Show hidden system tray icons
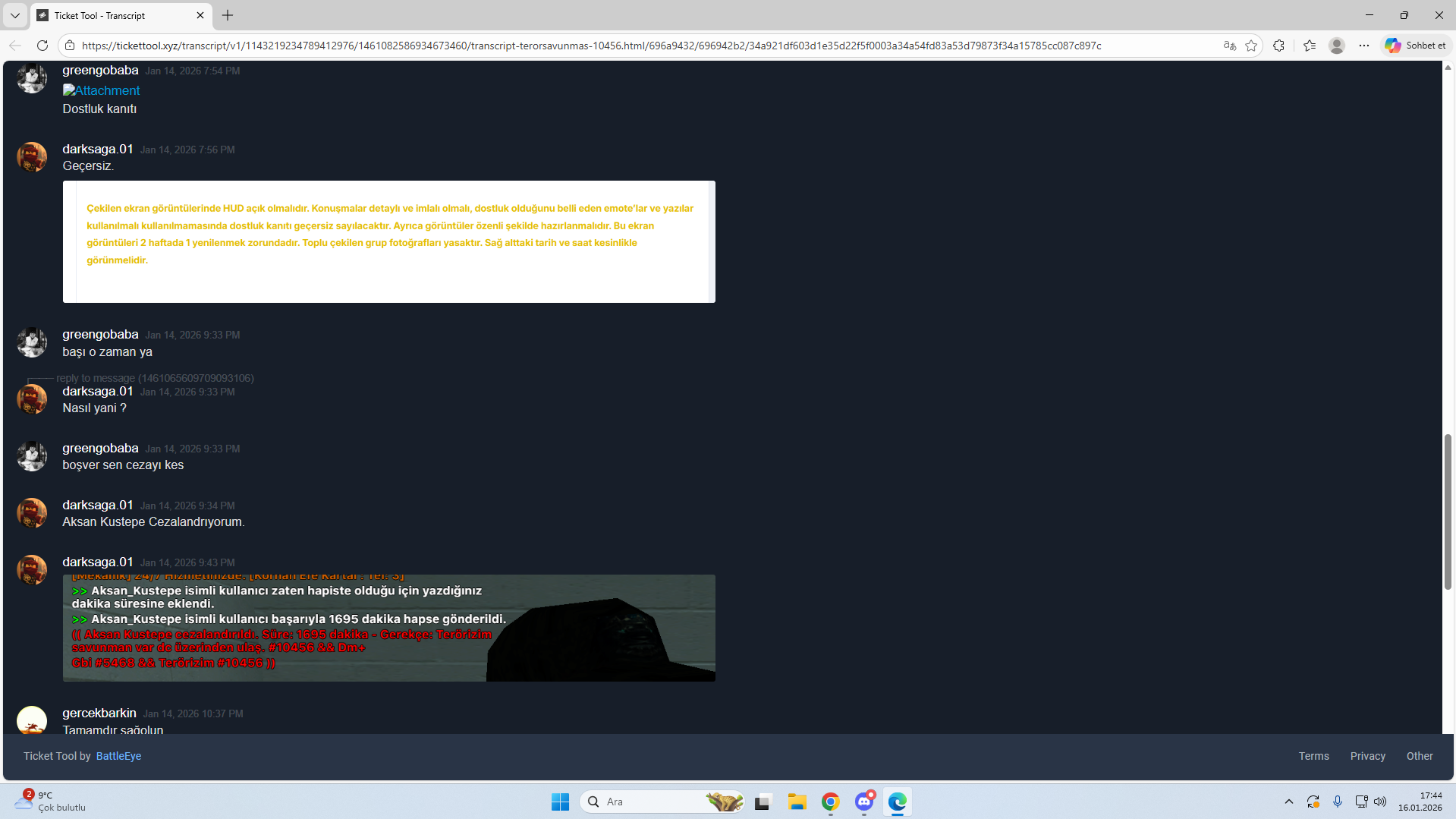 1289,802
